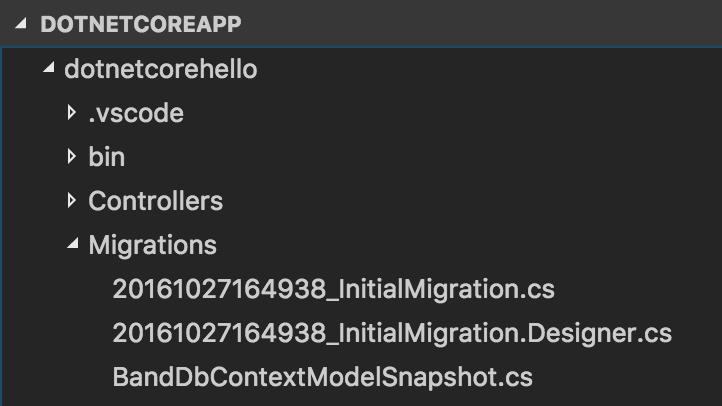Click the DOTNETCOREAPP header title

pos(141,24)
